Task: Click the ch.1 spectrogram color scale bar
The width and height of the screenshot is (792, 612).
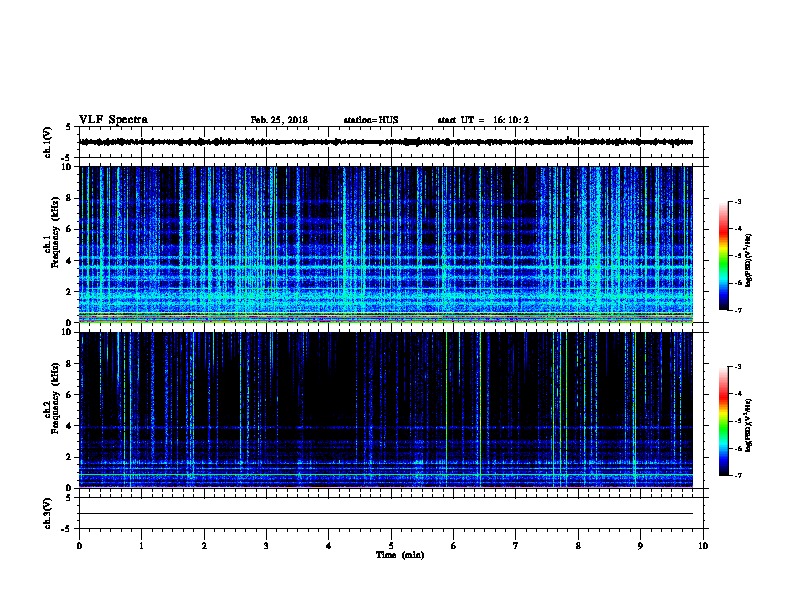Action: coord(723,256)
